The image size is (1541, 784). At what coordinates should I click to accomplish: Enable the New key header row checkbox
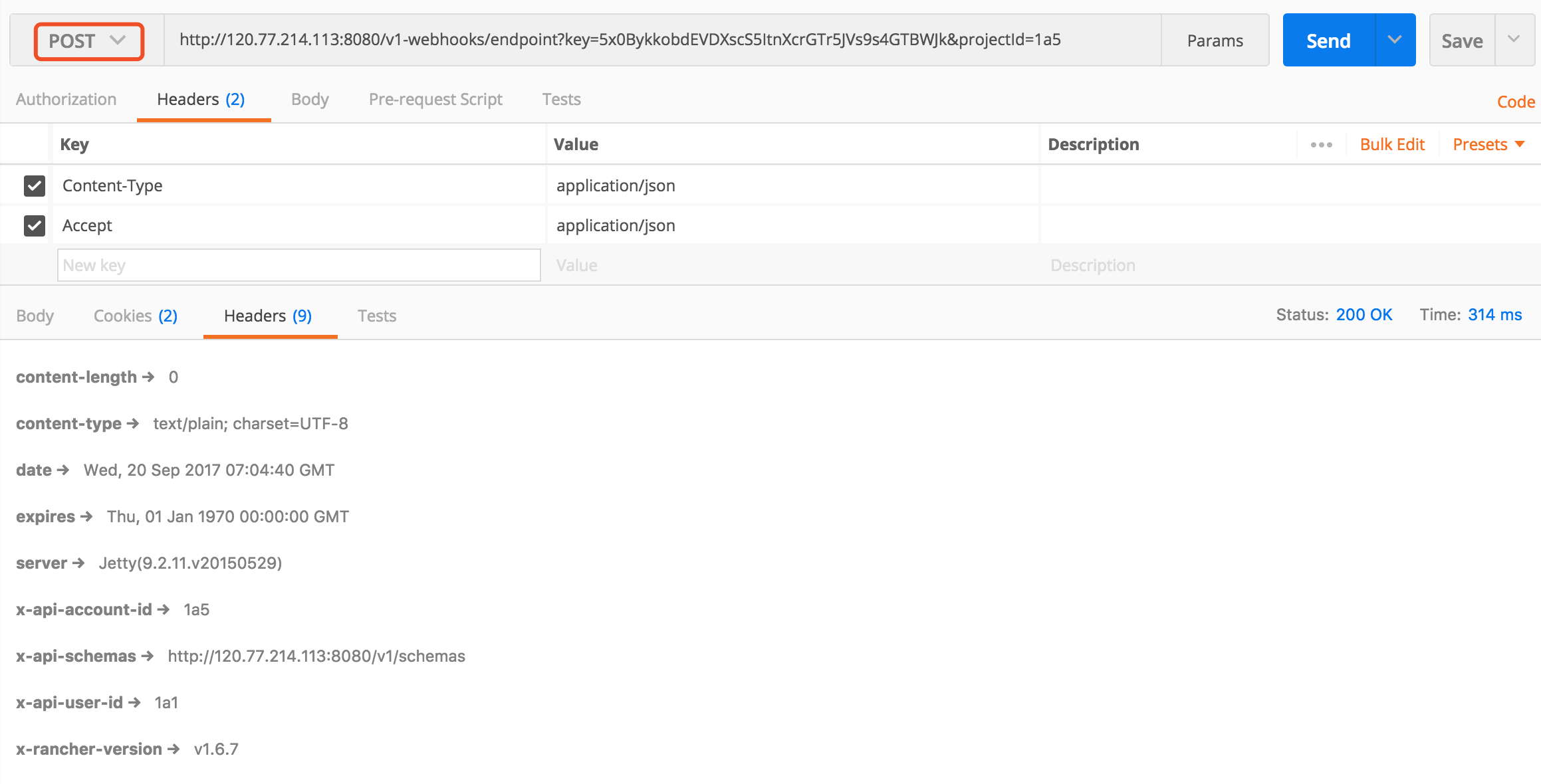coord(34,265)
